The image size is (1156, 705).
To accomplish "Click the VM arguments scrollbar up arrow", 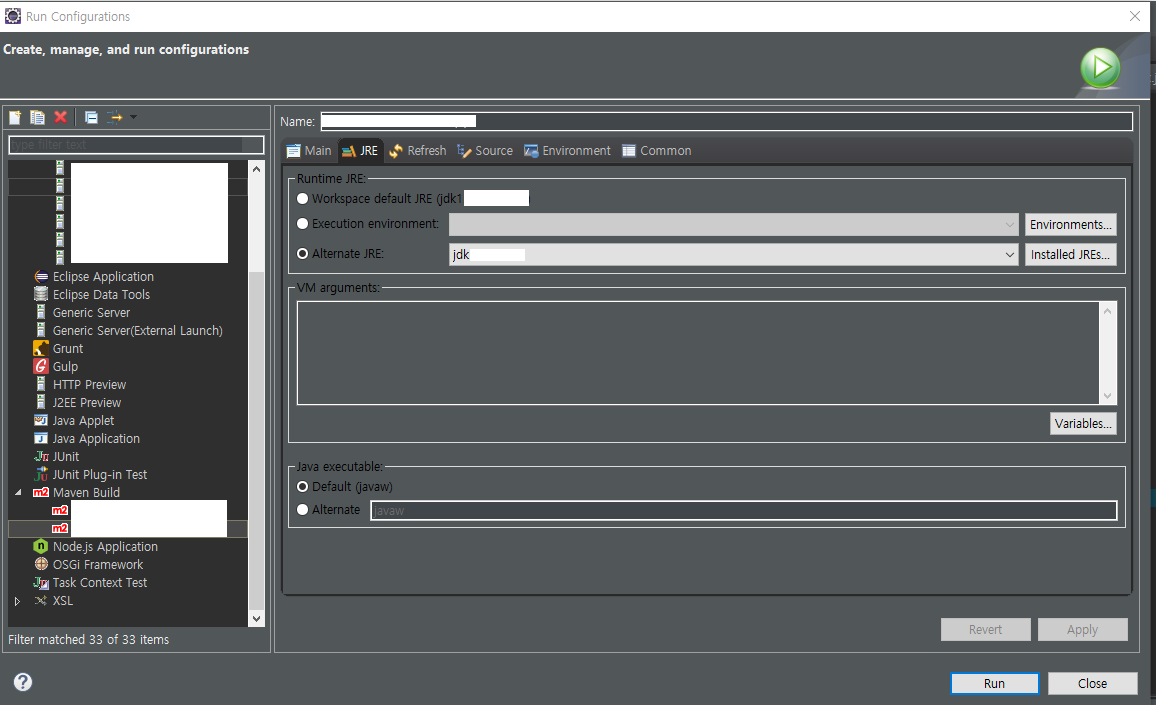I will click(1107, 310).
